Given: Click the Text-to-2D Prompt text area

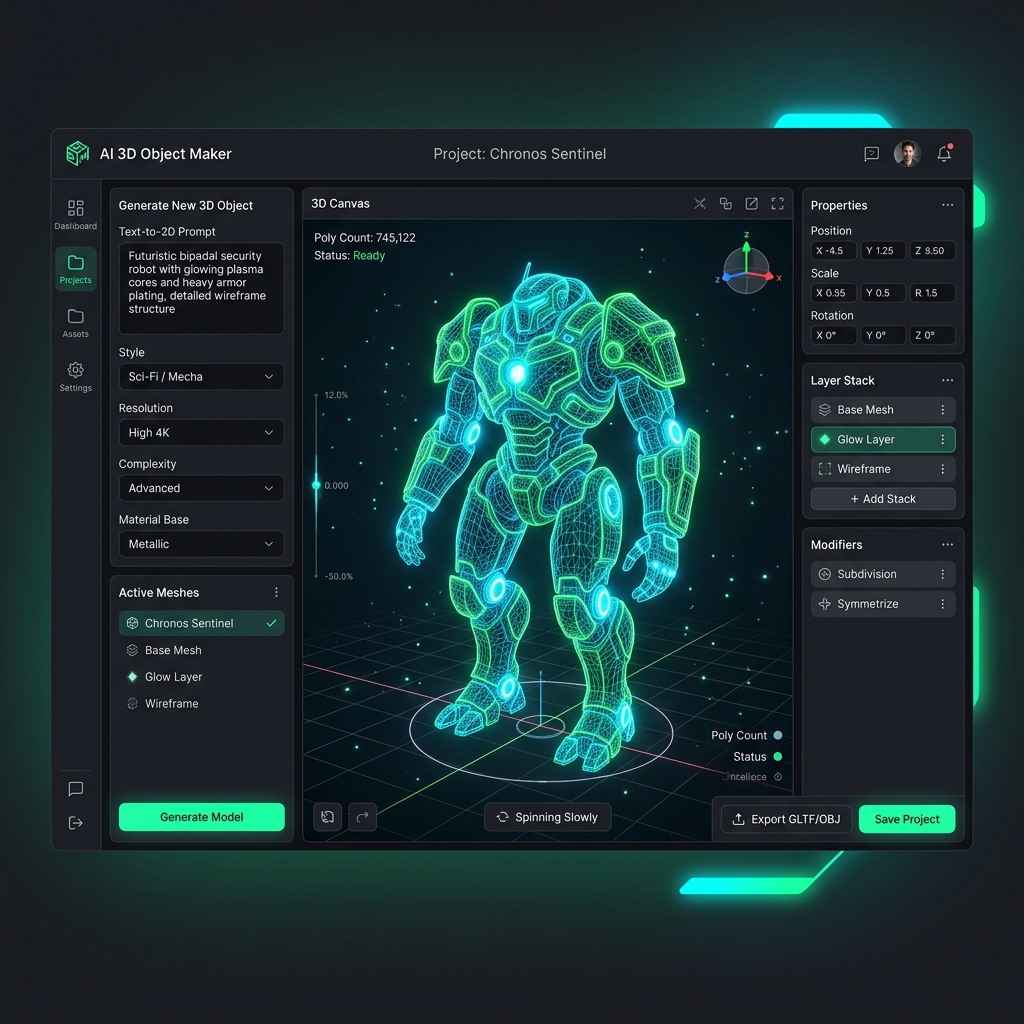Looking at the screenshot, I should pos(201,288).
